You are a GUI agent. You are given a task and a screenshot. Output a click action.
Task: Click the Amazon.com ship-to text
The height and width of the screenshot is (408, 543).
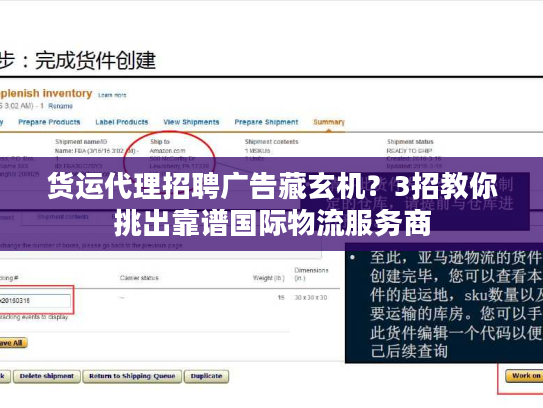pos(168,151)
